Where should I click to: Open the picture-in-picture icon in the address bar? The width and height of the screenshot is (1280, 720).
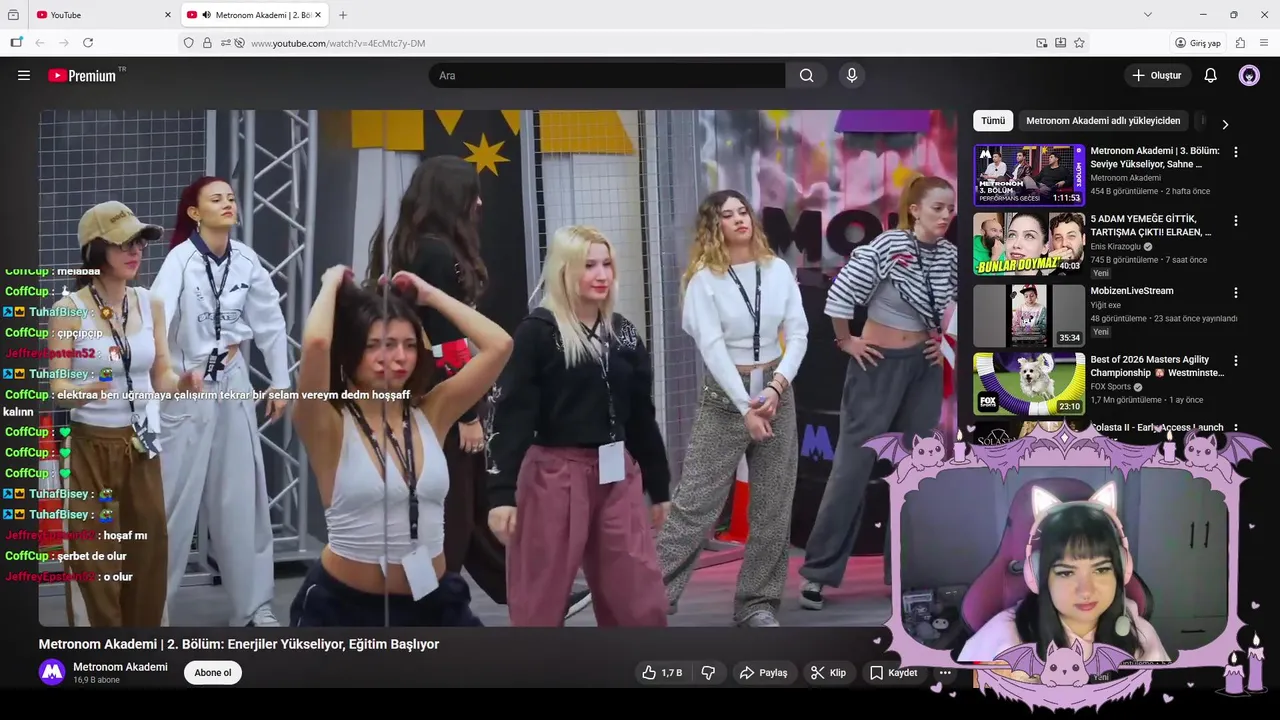click(1042, 43)
